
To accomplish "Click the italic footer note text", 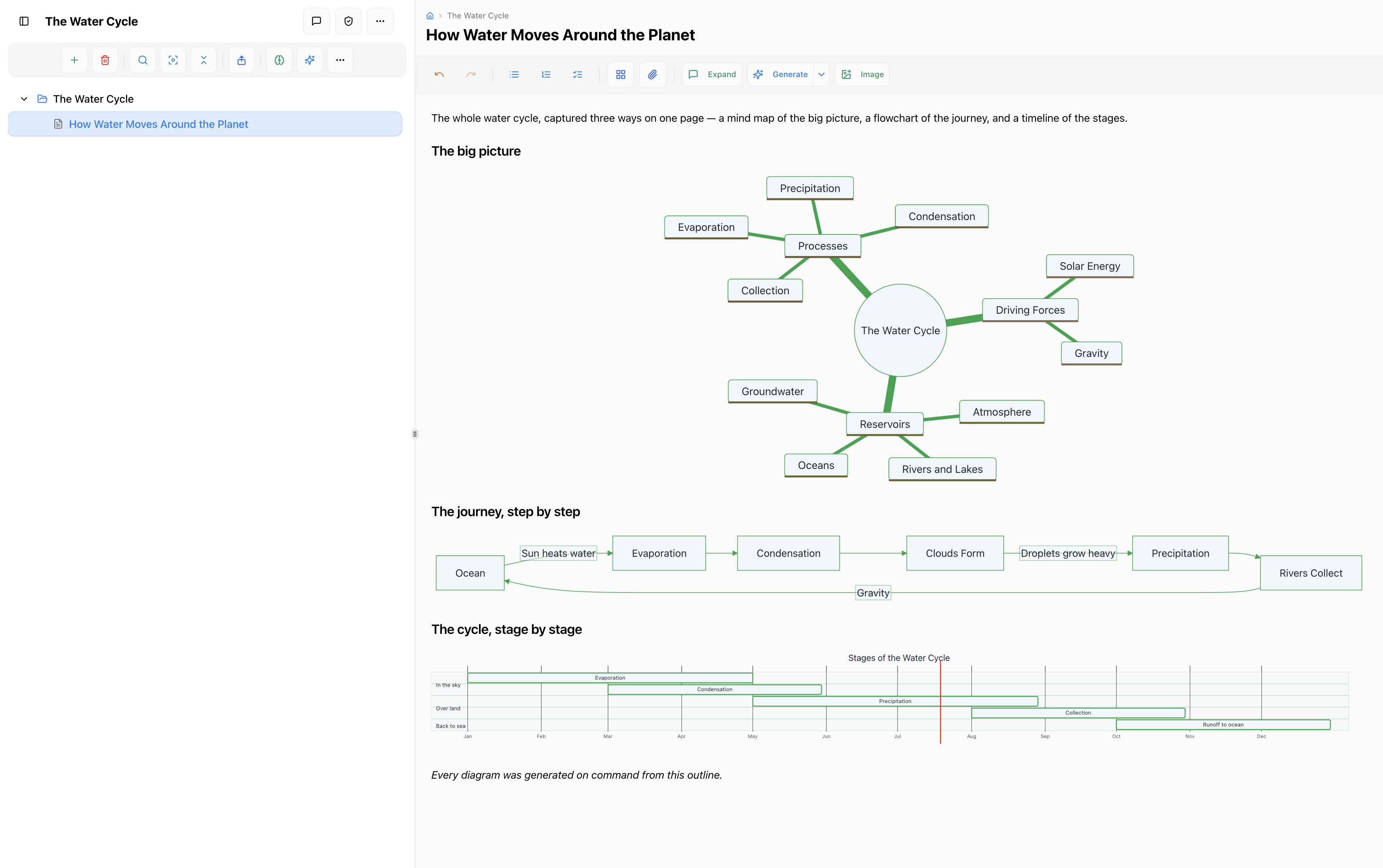I will [576, 775].
